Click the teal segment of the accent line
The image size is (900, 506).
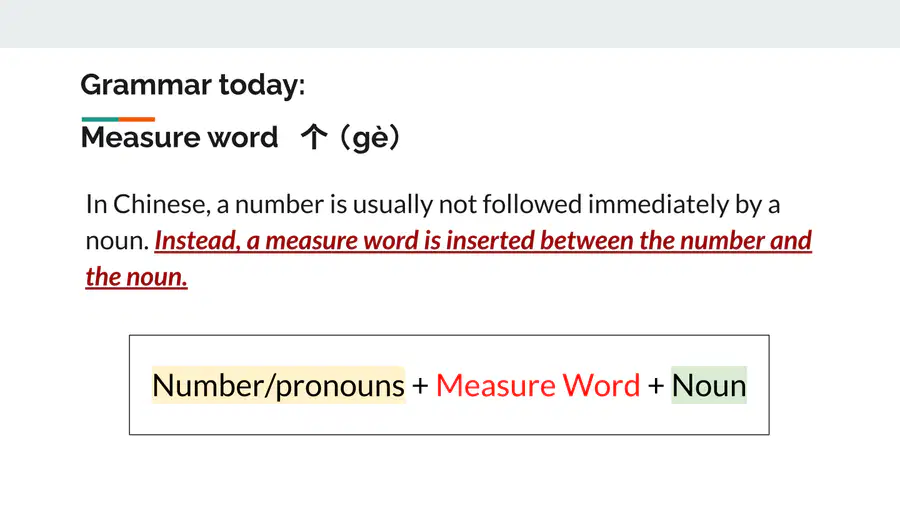(100, 119)
